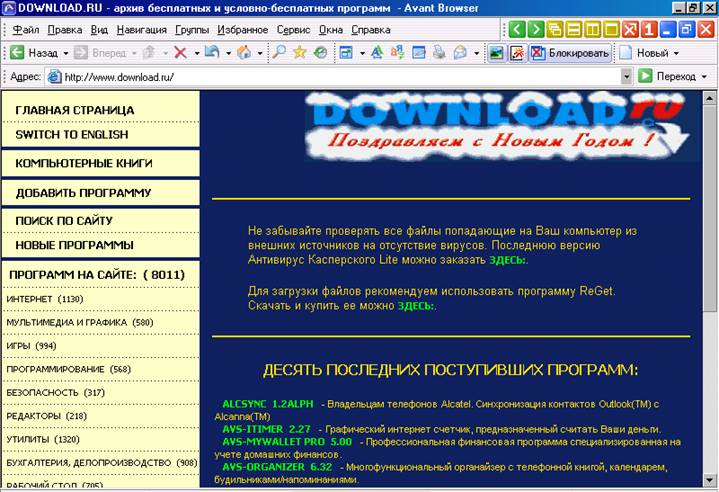Open the Избранное menu
Viewport: 719px width, 492px height.
coord(243,30)
